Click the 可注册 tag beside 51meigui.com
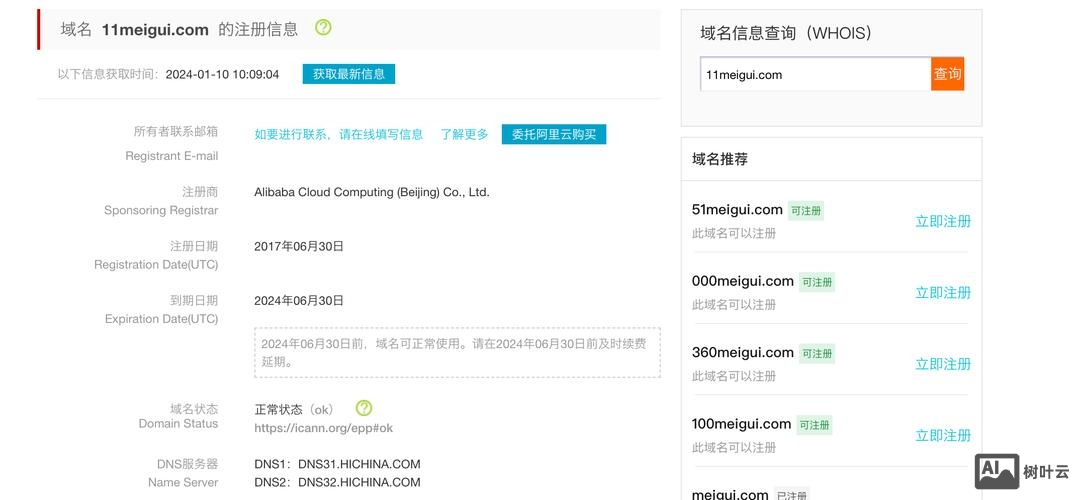Image resolution: width=1077 pixels, height=500 pixels. click(x=805, y=211)
